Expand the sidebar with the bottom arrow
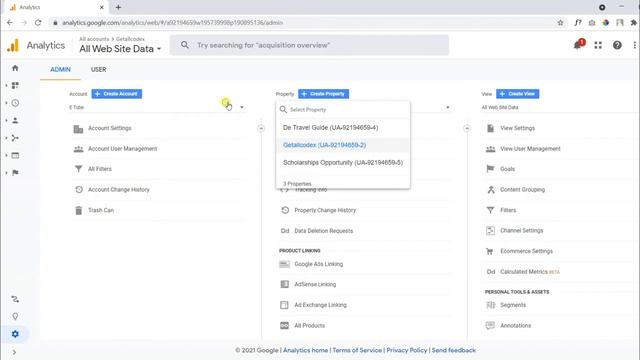Image resolution: width=640 pixels, height=360 pixels. [x=14, y=352]
